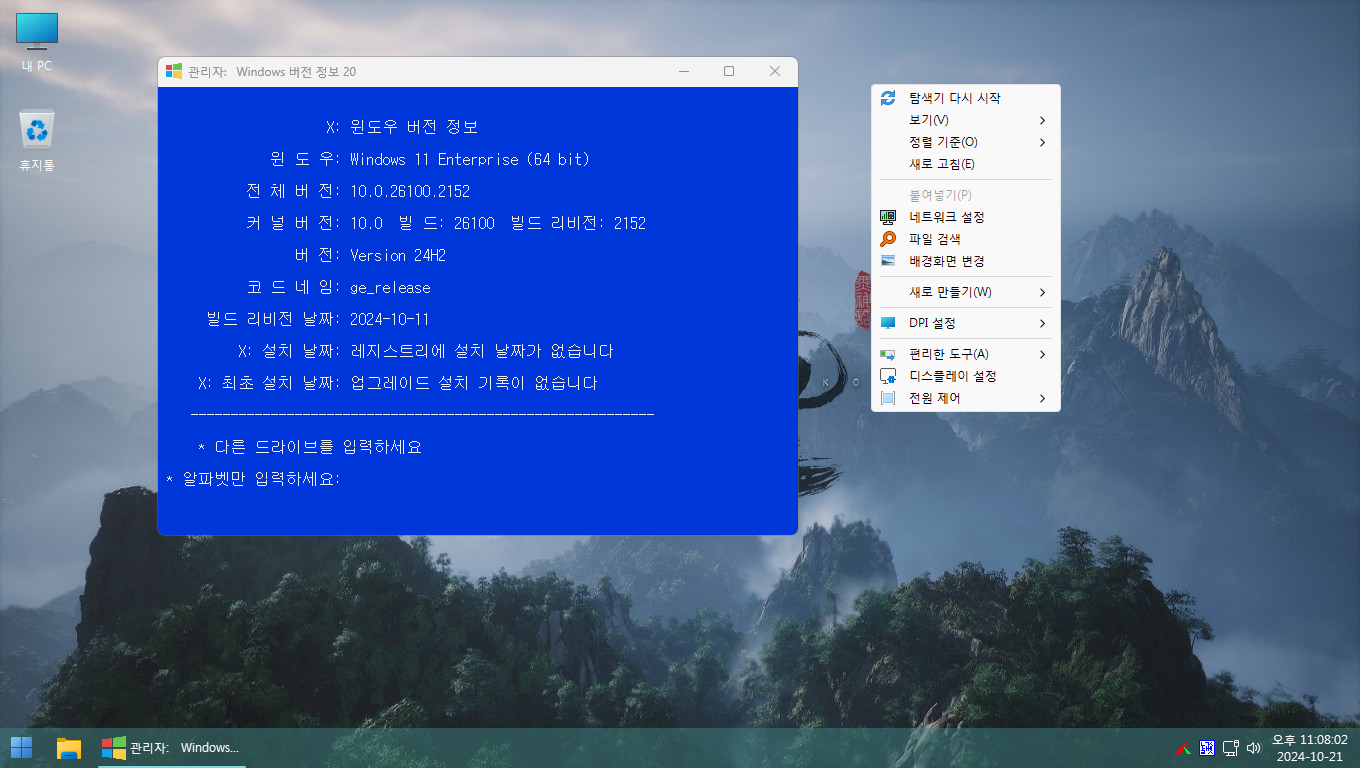Expand the 새로 만들기(W) submenu
This screenshot has width=1360, height=768.
(x=1042, y=292)
